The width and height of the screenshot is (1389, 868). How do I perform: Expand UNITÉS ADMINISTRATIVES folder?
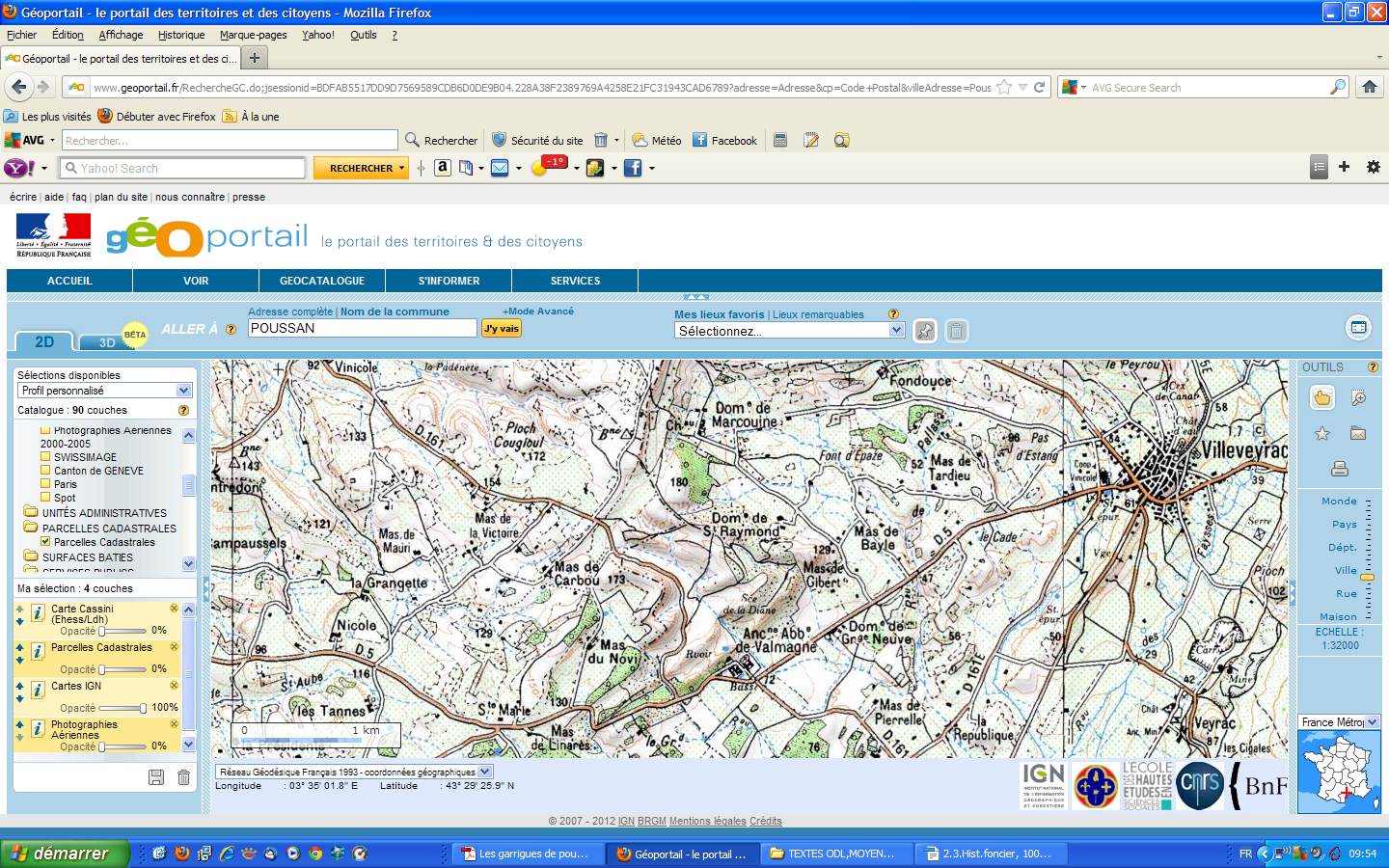(31, 512)
